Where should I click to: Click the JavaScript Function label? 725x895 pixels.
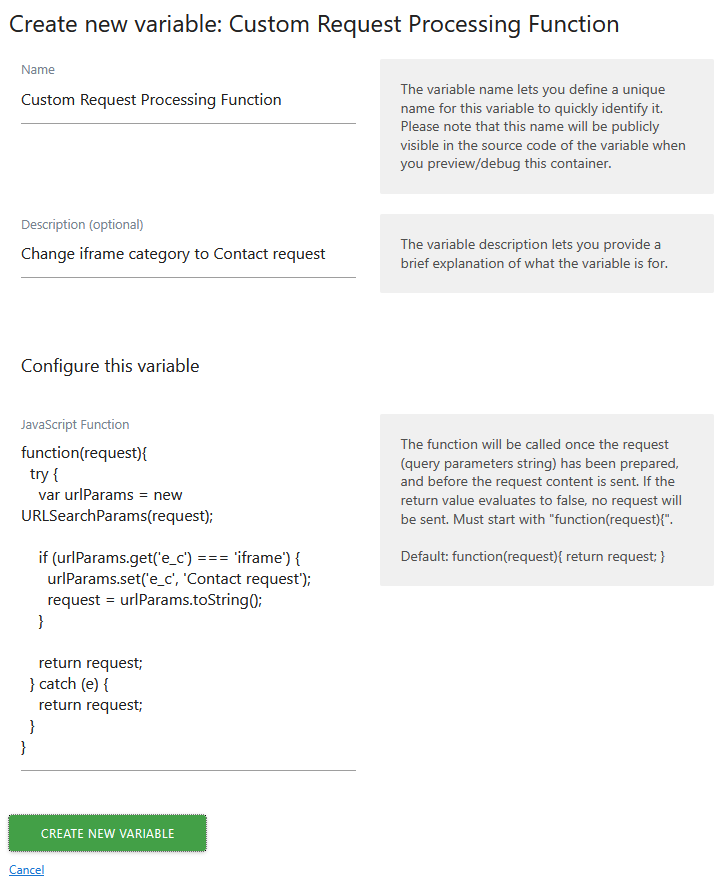pyautogui.click(x=74, y=424)
